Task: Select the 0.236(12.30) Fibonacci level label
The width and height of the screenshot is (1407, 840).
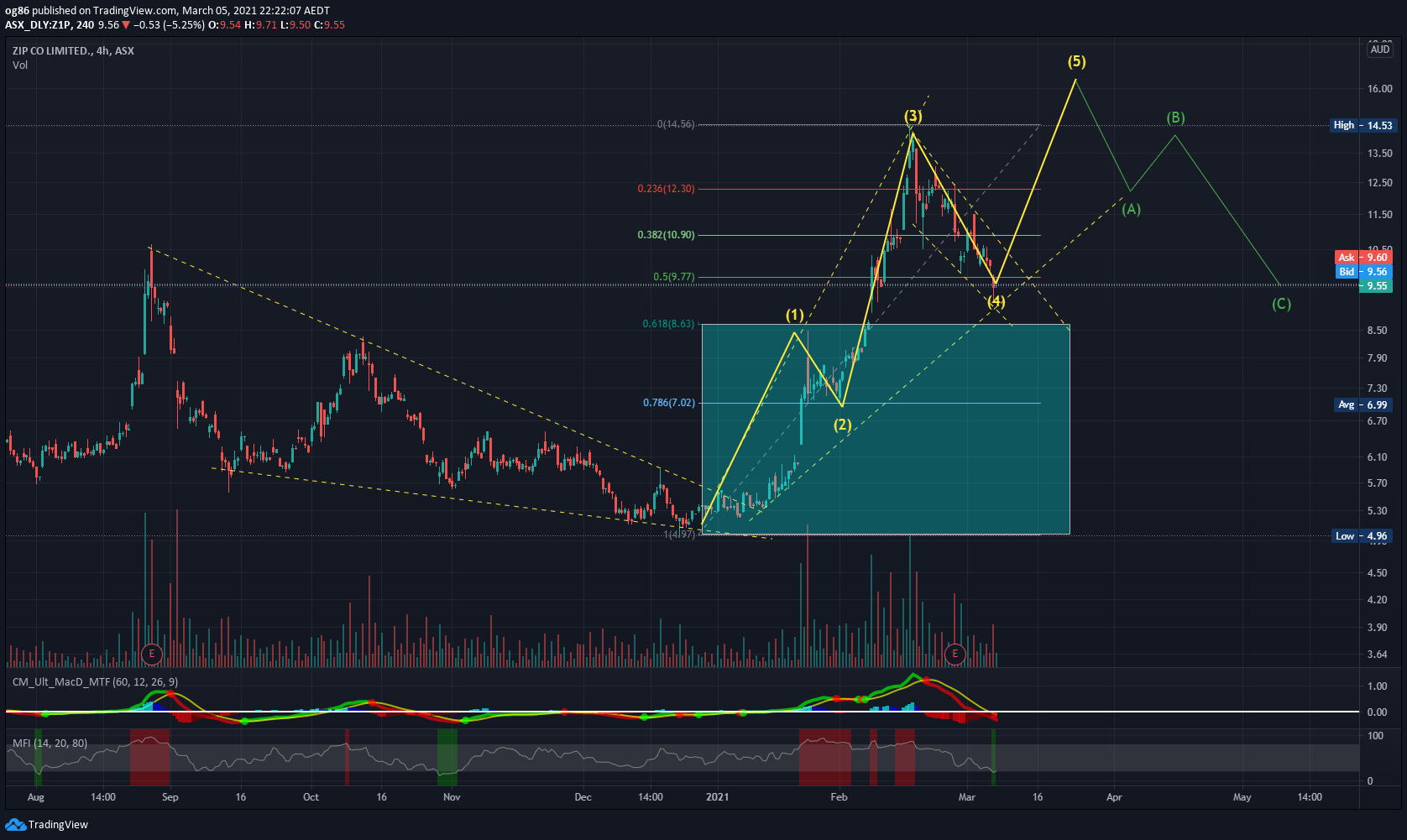Action: 666,189
